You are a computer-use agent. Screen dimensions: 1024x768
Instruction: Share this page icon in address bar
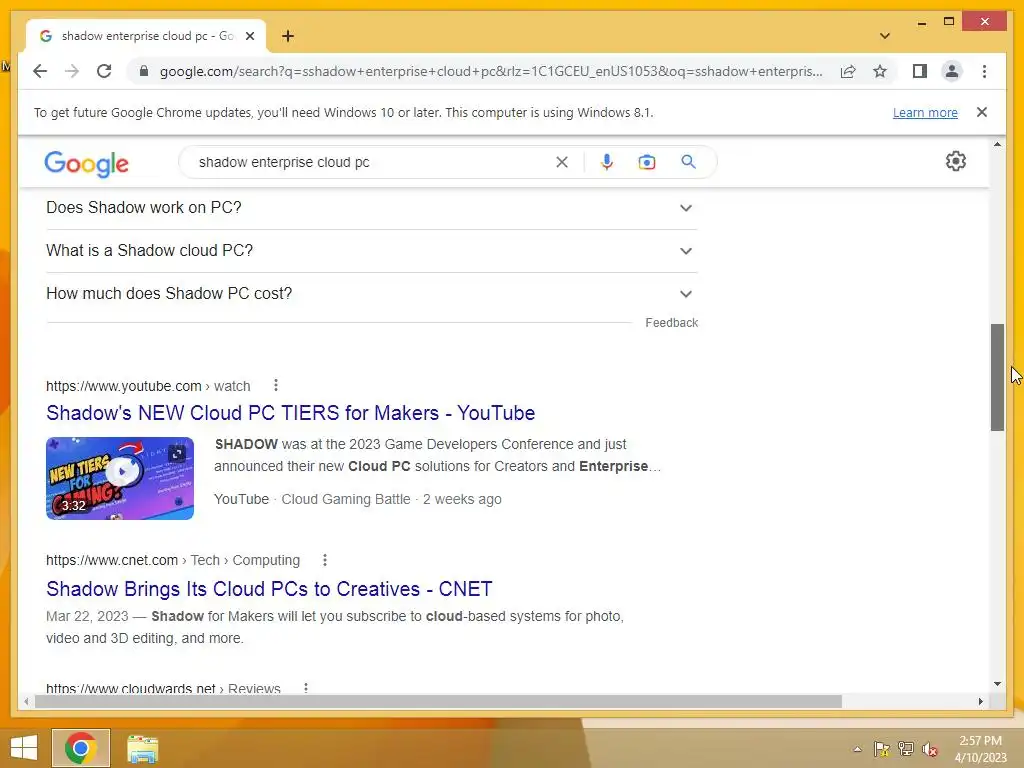(x=848, y=71)
